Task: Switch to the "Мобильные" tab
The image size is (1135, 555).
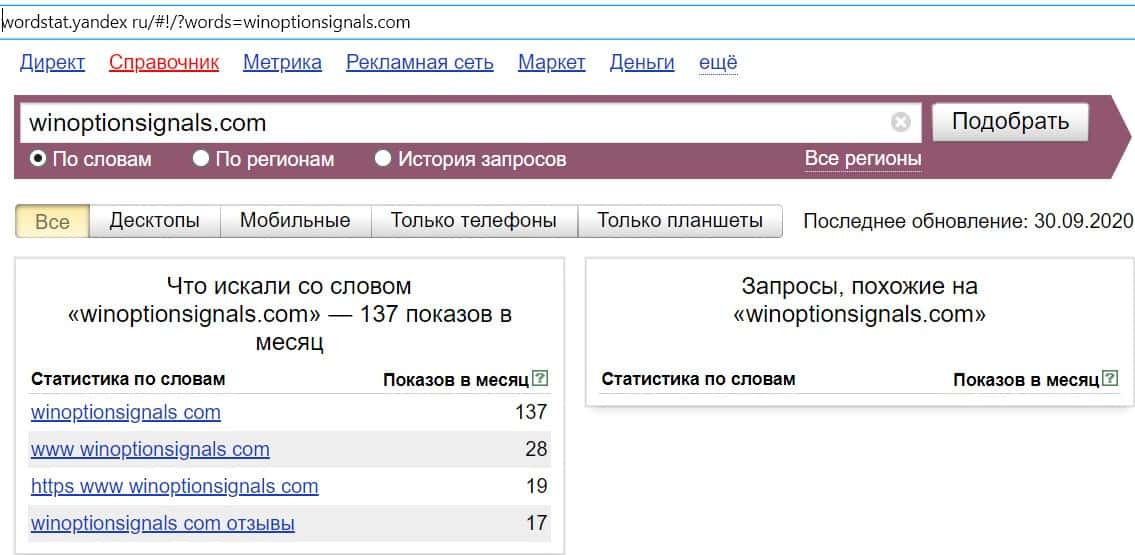Action: click(x=295, y=221)
